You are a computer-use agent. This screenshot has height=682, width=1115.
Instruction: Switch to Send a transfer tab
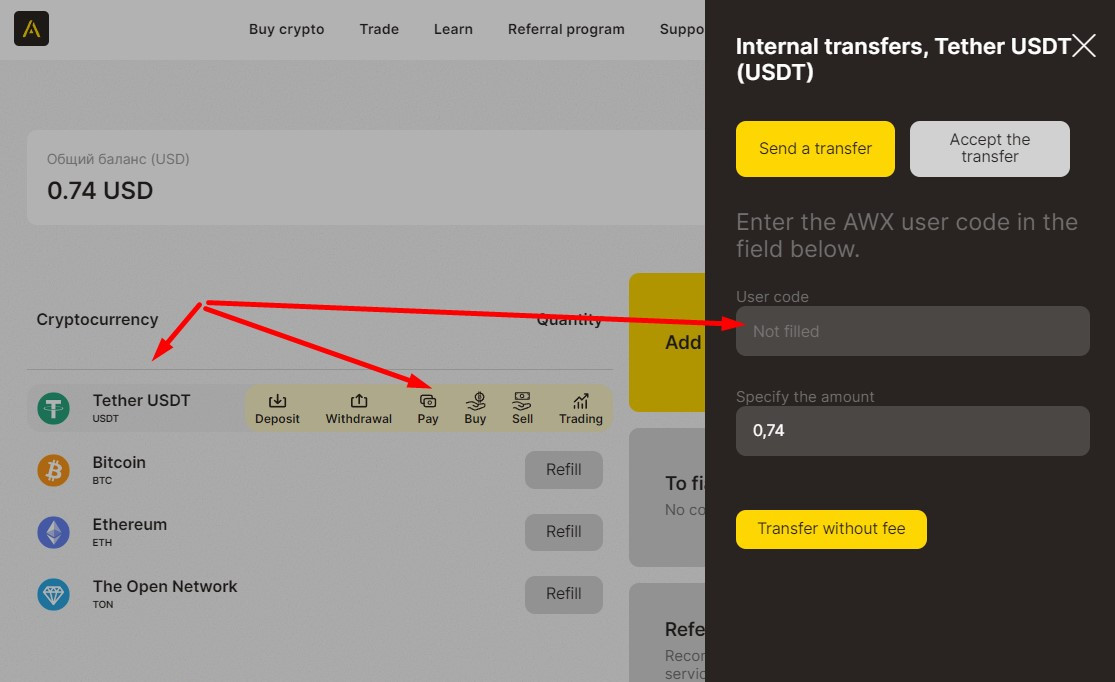coord(815,149)
